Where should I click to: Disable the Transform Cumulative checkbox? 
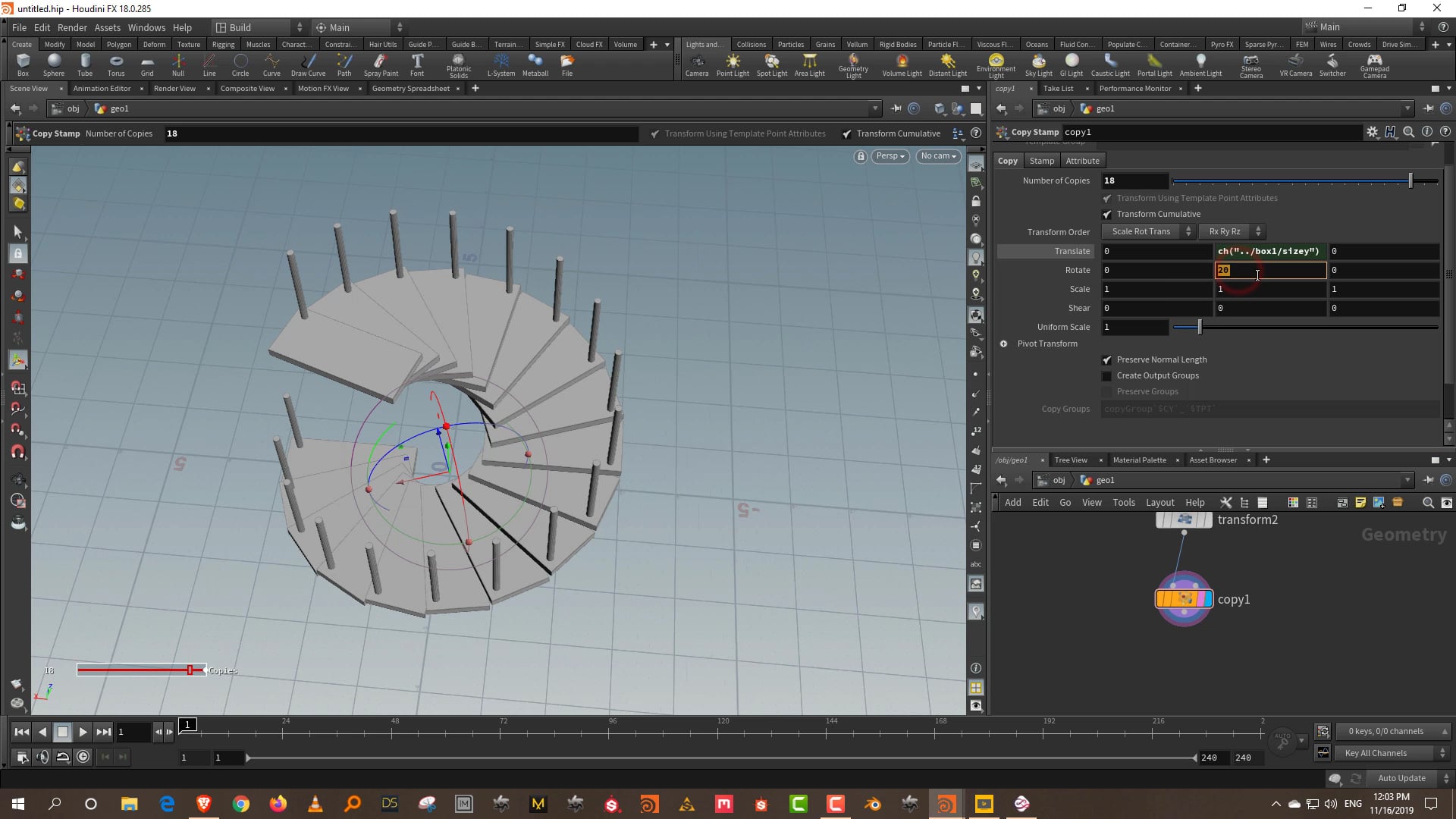[x=1108, y=214]
